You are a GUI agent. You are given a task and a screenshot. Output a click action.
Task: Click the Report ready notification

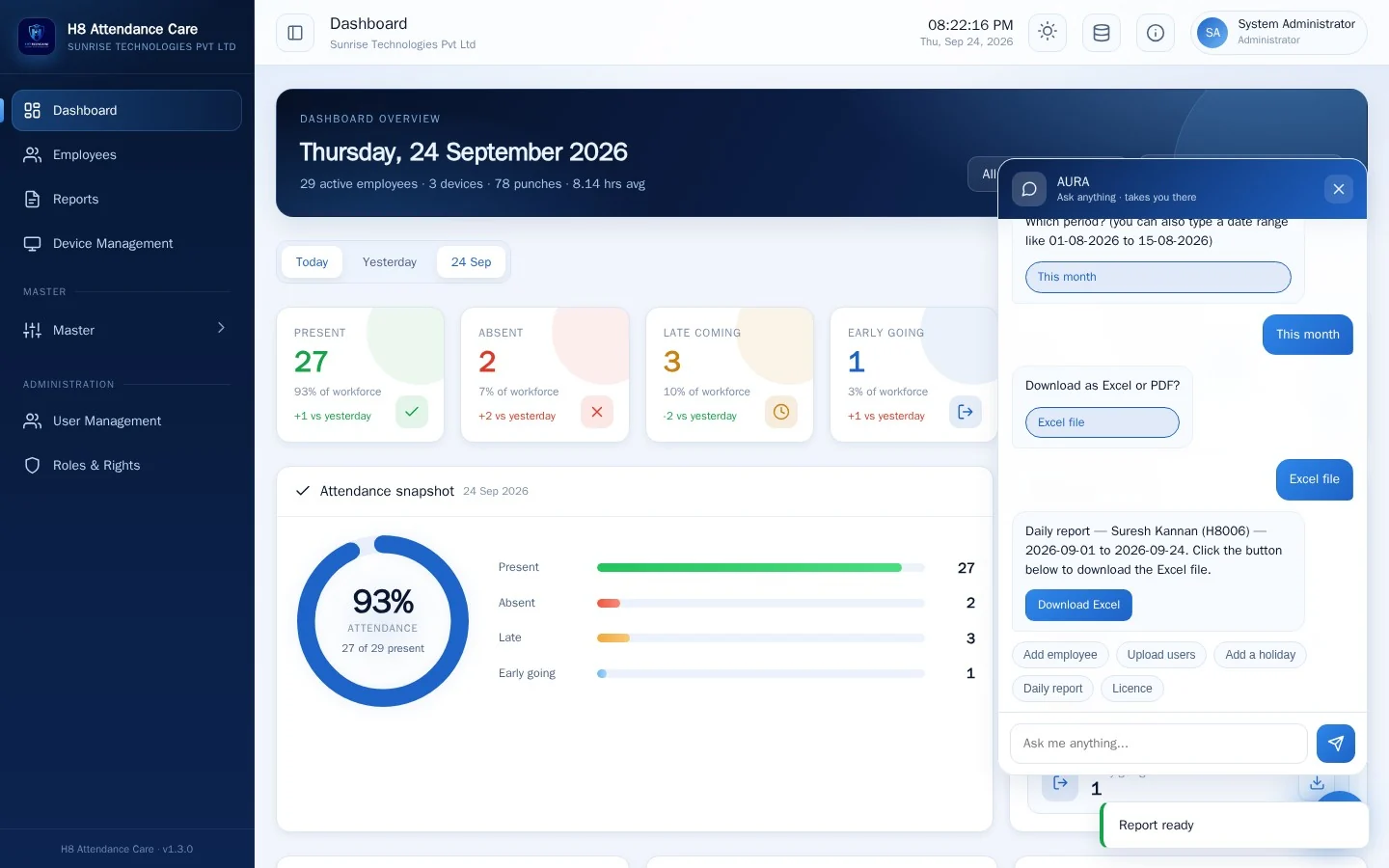click(x=1235, y=826)
